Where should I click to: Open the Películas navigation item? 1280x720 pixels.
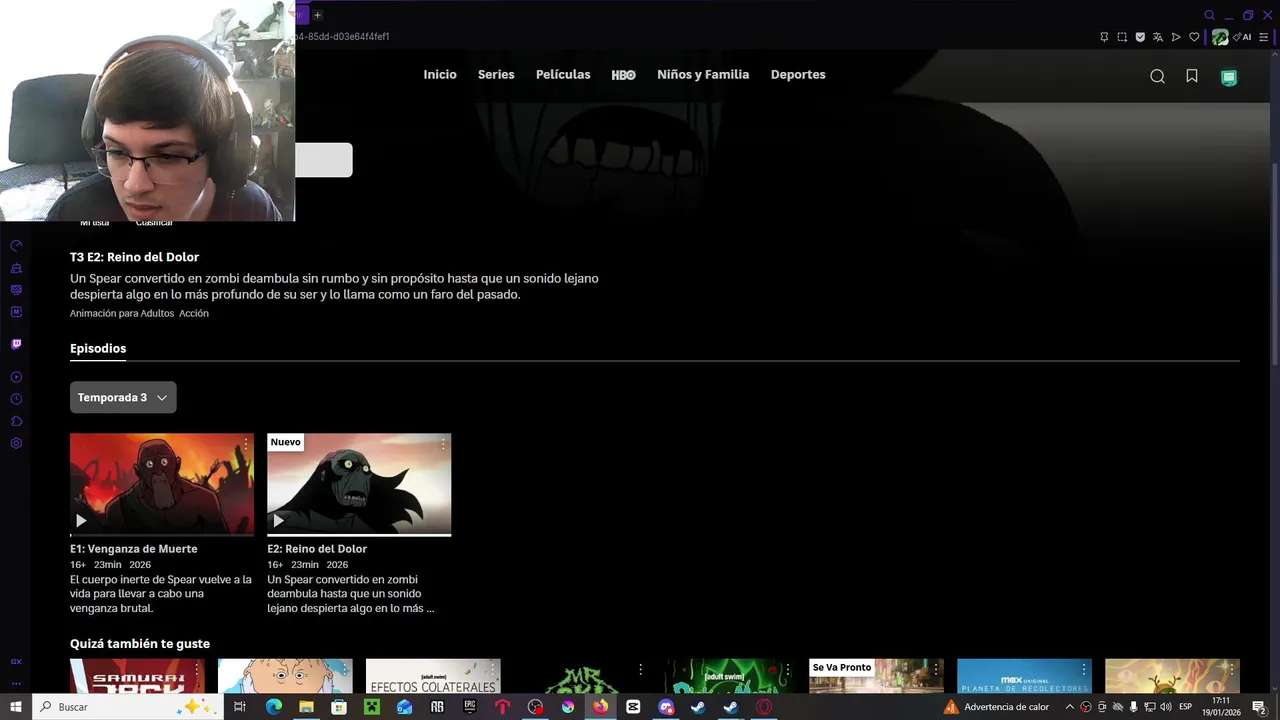click(x=563, y=75)
